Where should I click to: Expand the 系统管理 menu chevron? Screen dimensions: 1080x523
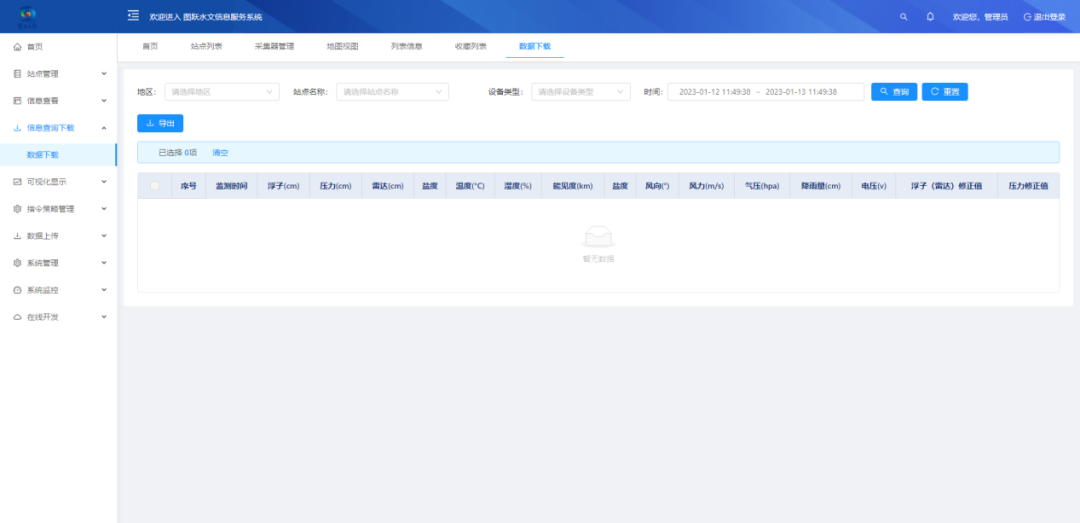point(104,263)
